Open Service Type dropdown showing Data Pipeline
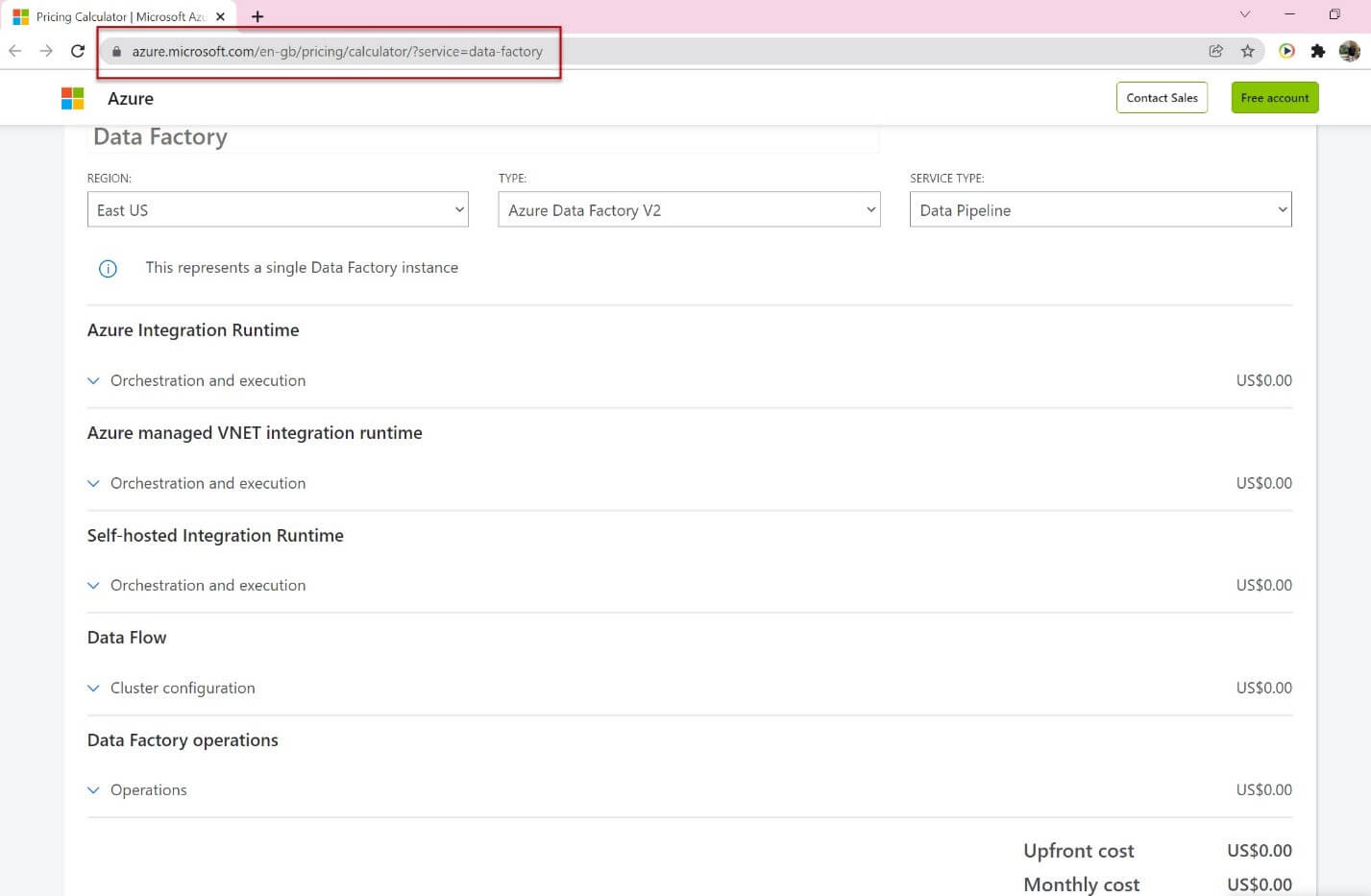The image size is (1371, 896). [x=1100, y=210]
